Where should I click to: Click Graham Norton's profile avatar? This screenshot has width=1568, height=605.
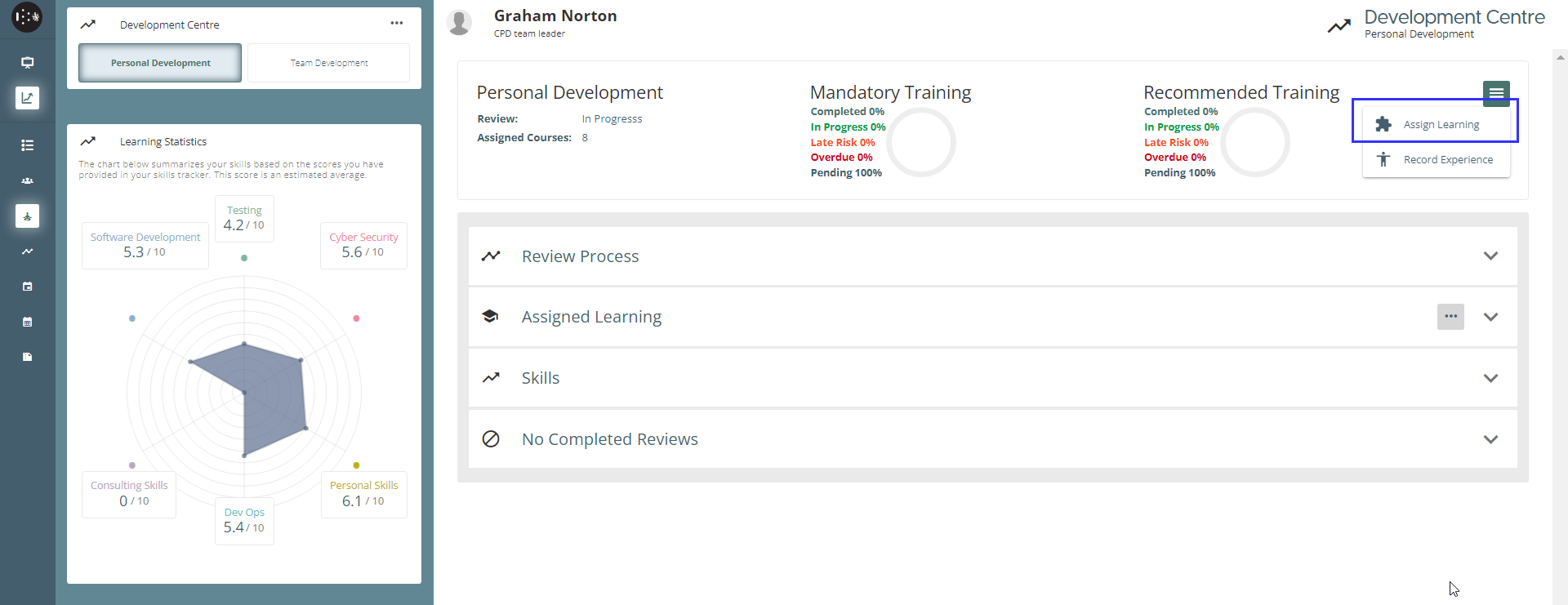[460, 23]
